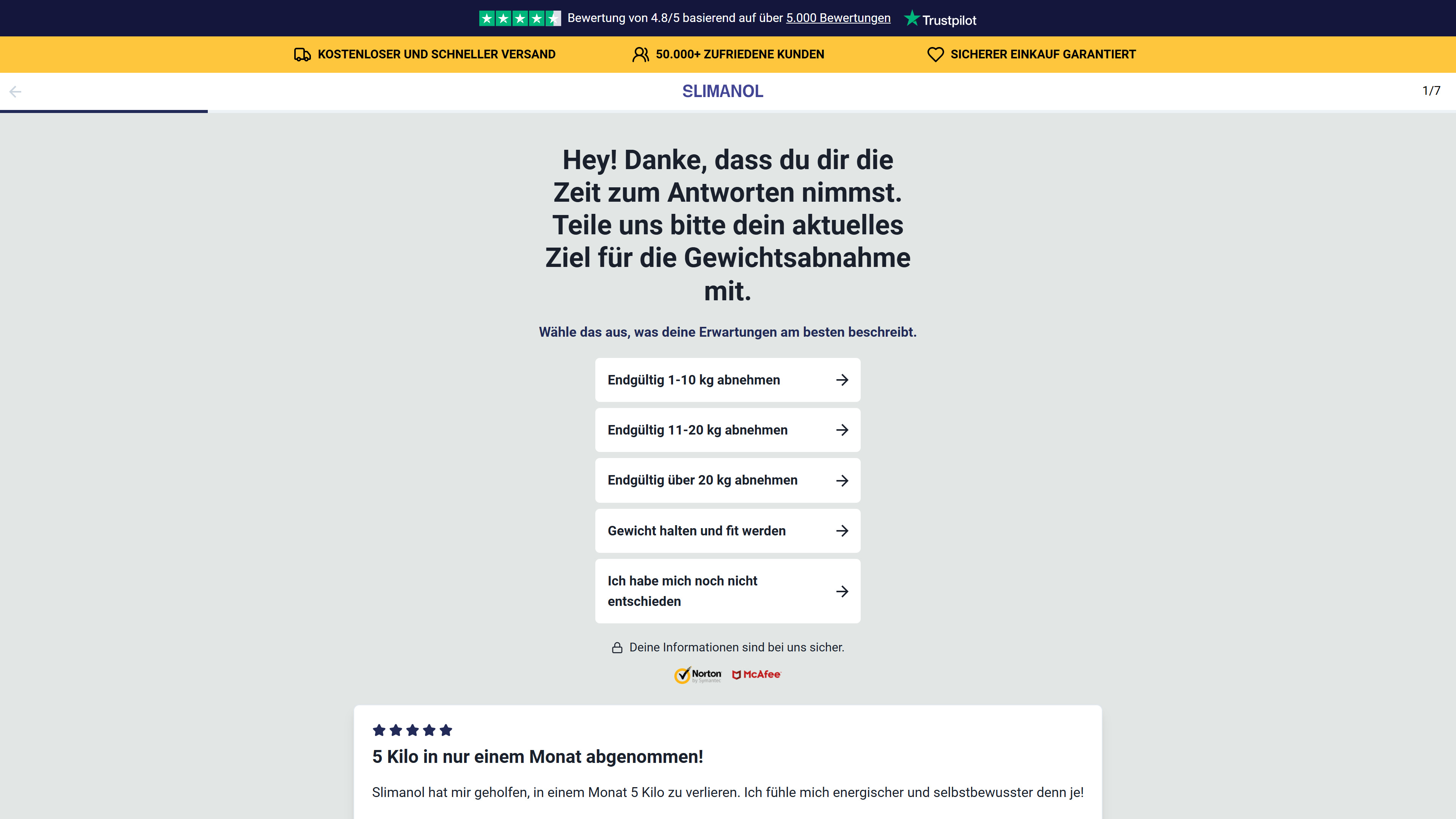Open the 5.000 Bewertungen link

(x=838, y=18)
